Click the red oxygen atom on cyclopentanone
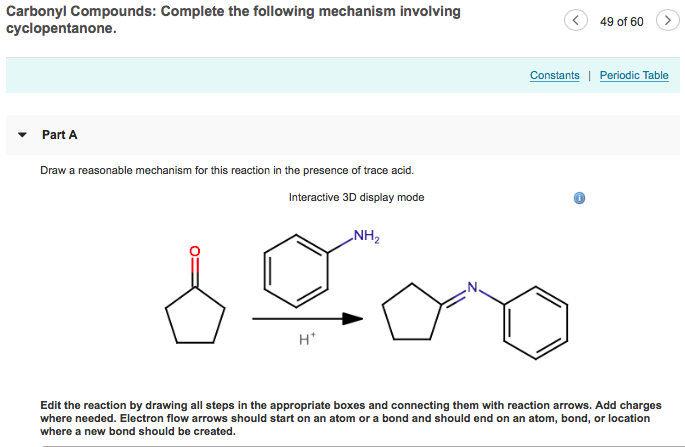 point(195,250)
